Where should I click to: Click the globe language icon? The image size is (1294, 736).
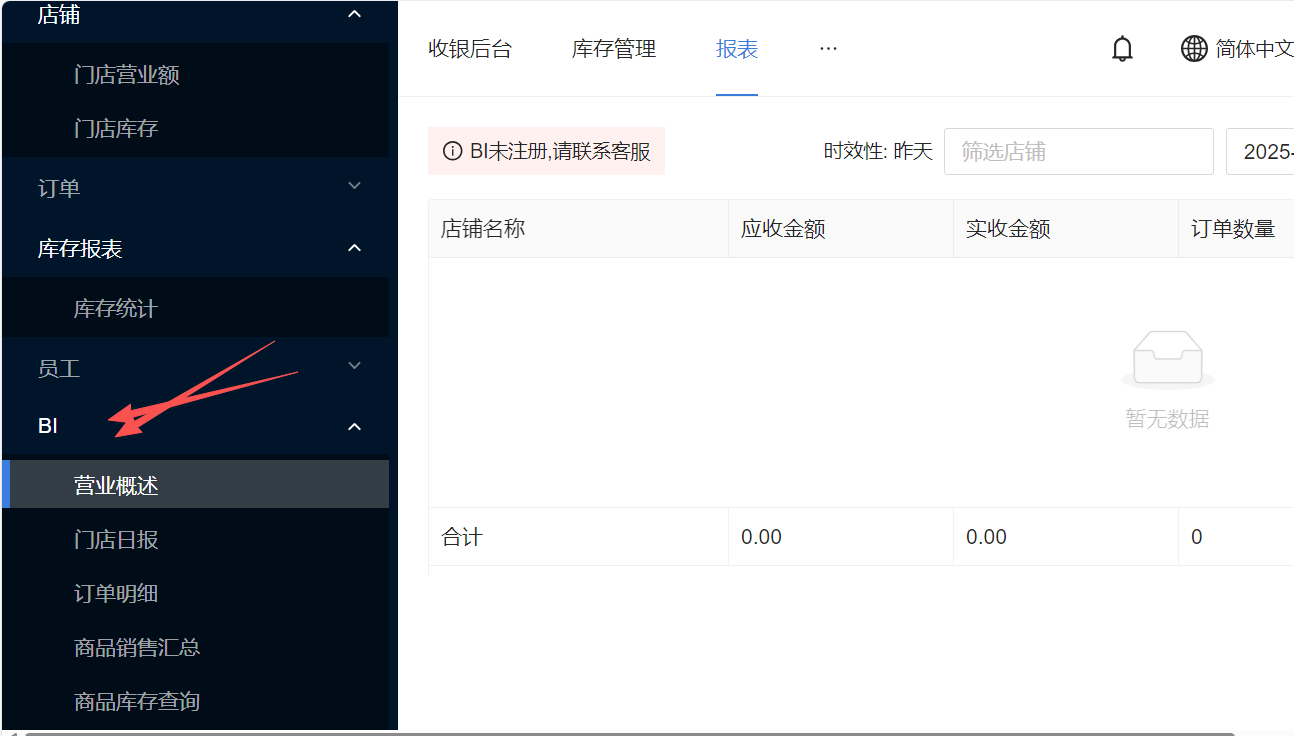(1194, 49)
